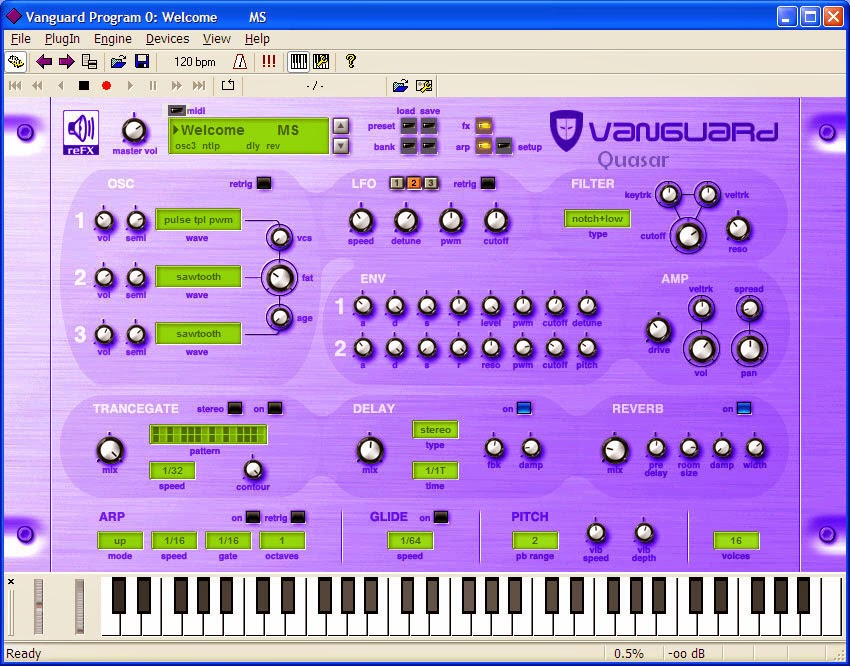Open the load bank folder toolbar icon

click(118, 62)
